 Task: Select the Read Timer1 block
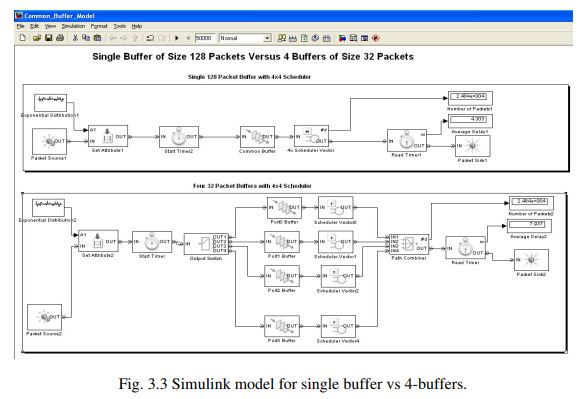point(406,140)
